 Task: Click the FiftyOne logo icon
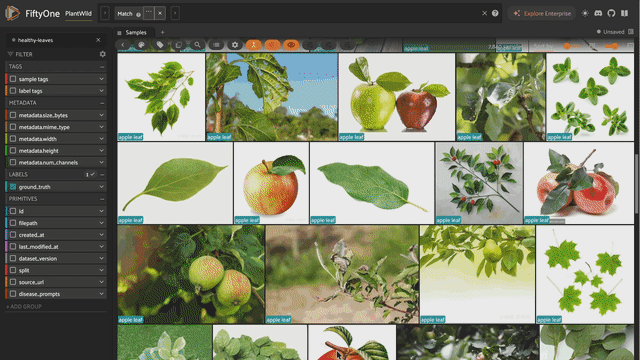point(12,13)
